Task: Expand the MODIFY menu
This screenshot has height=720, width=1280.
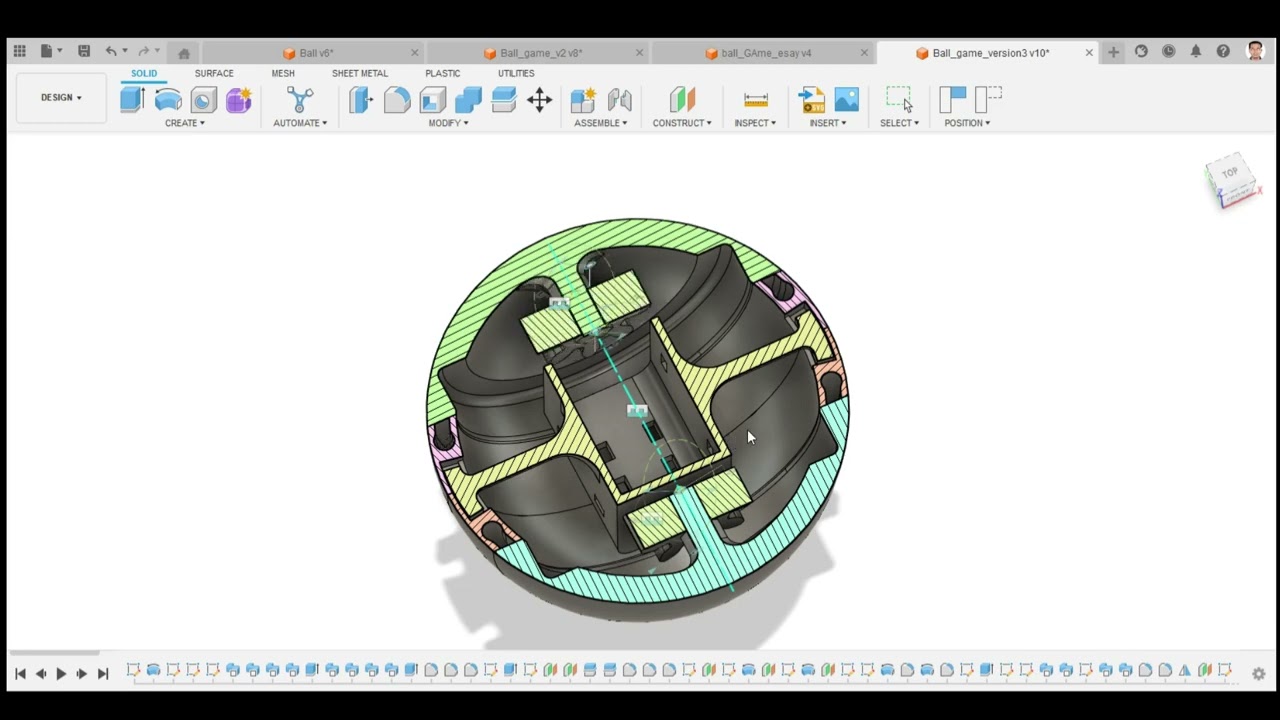Action: coord(448,123)
